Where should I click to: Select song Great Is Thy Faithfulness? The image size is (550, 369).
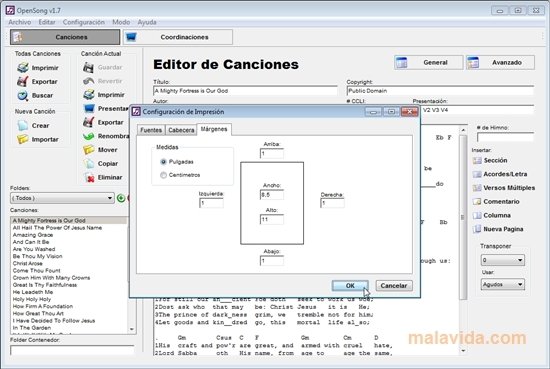pyautogui.click(x=45, y=285)
